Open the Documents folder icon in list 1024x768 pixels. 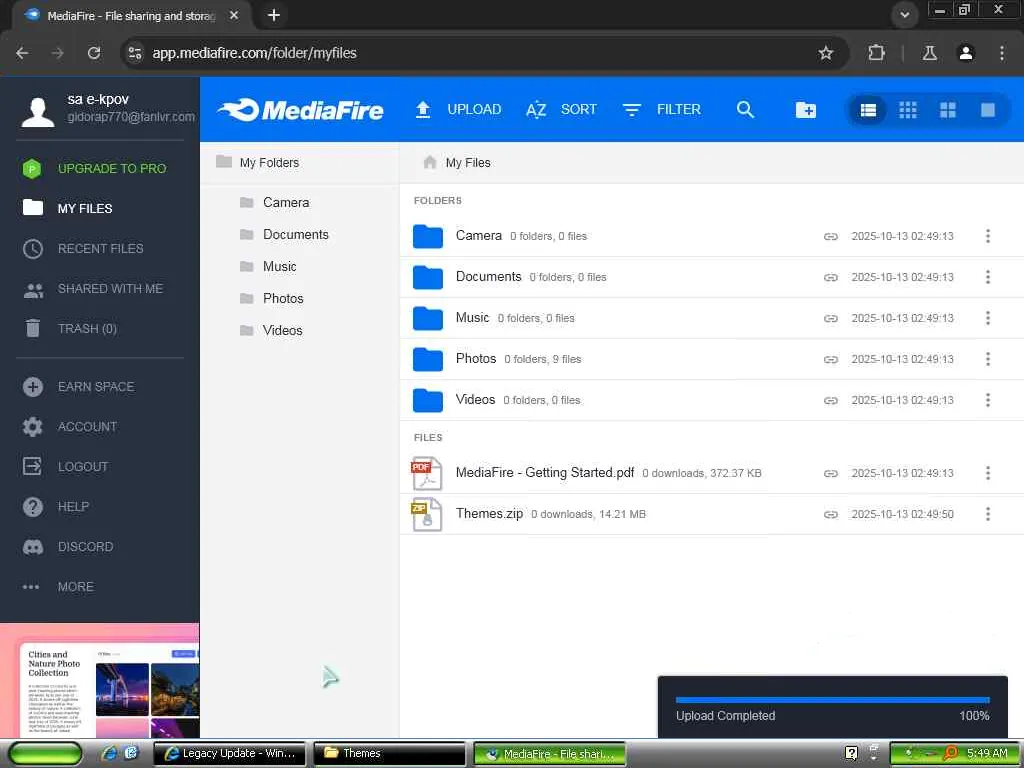[428, 278]
